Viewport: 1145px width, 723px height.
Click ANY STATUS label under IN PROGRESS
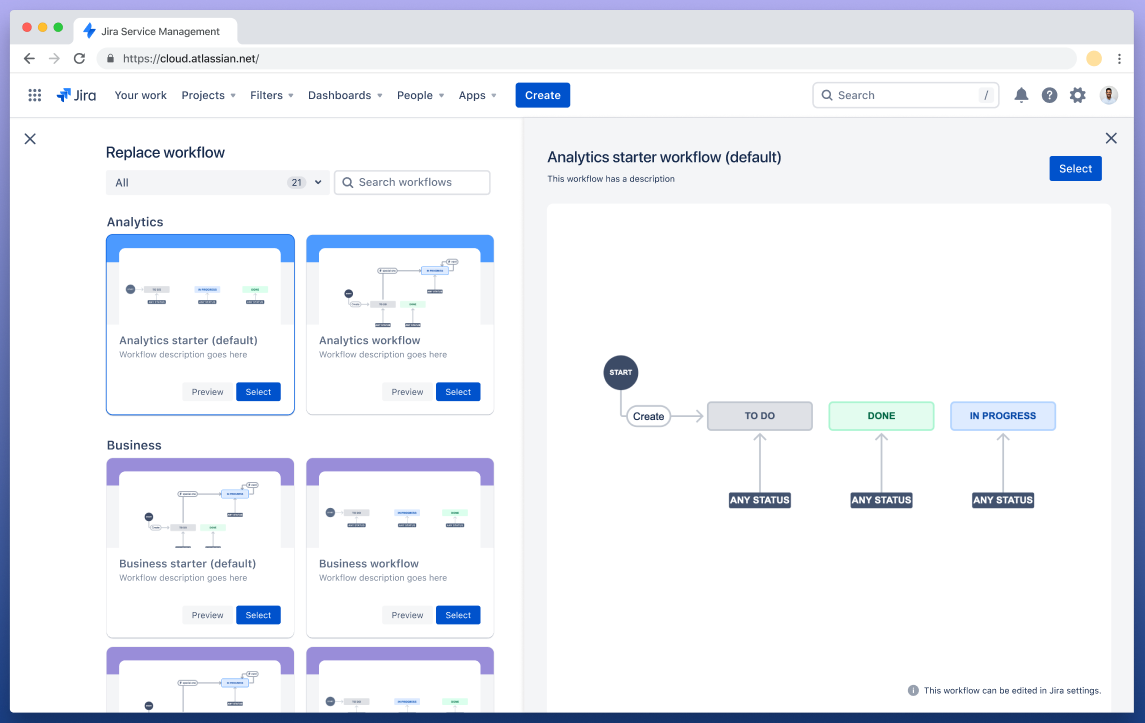[1003, 500]
